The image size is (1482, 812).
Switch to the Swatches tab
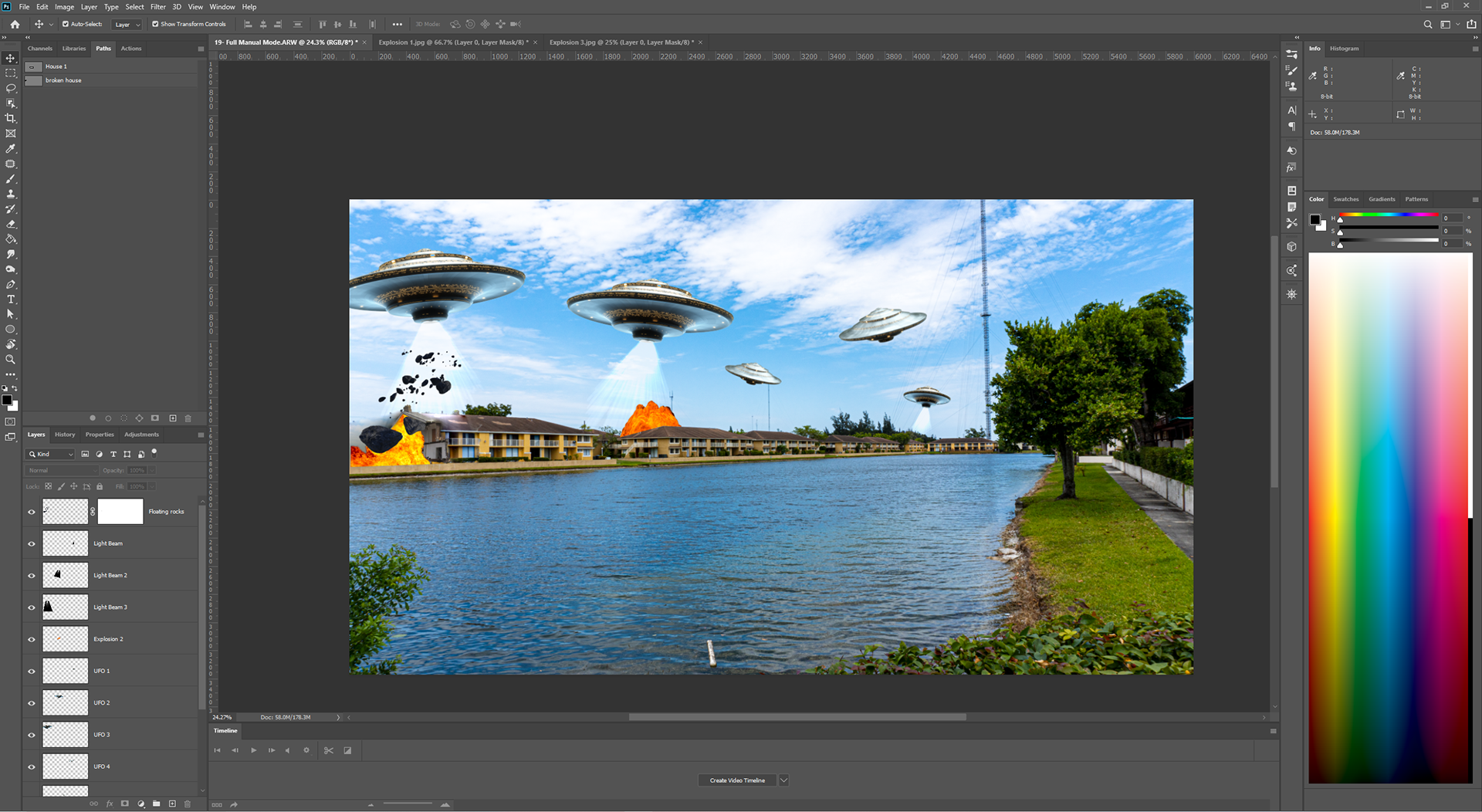1346,199
